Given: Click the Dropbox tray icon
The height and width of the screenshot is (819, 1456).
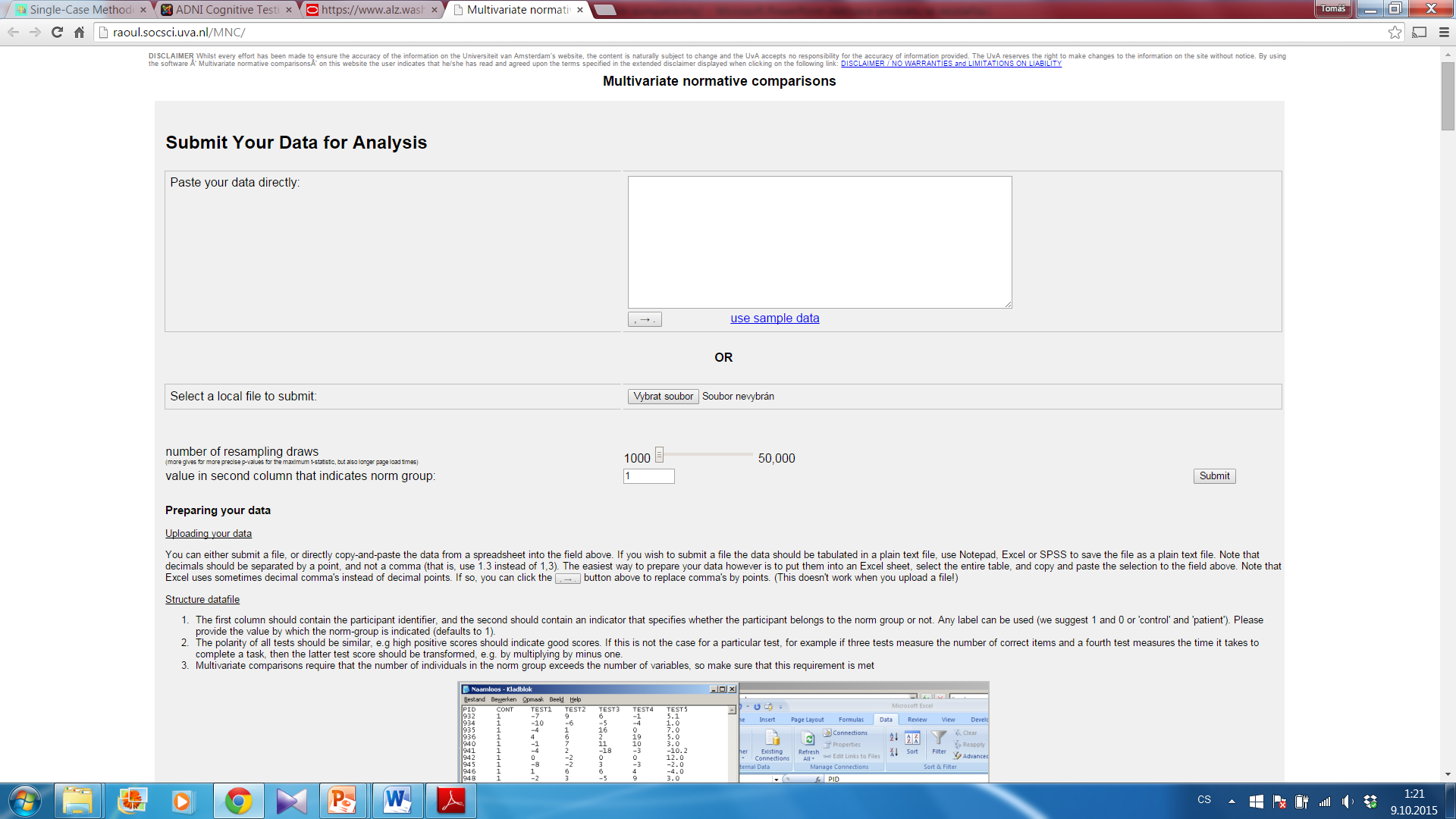Looking at the screenshot, I should point(1370,801).
